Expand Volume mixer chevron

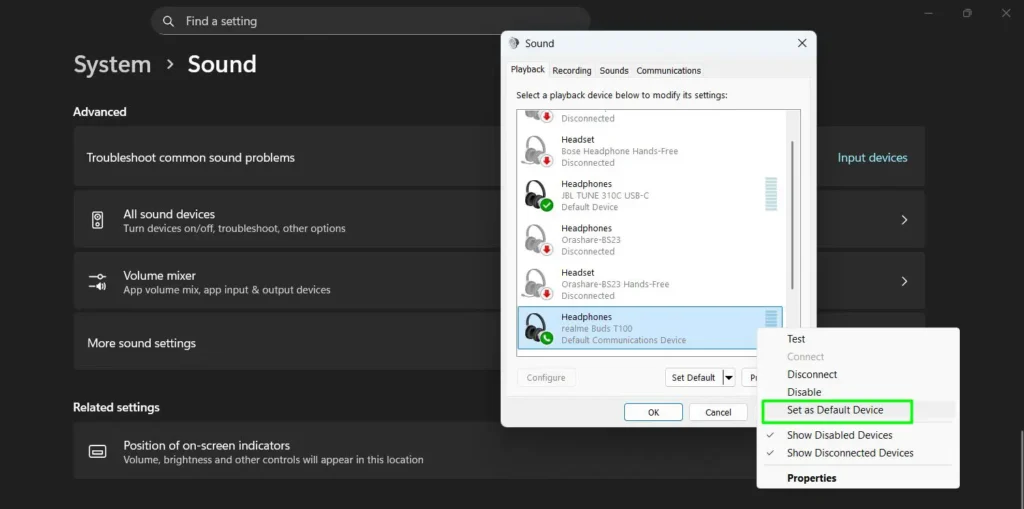[904, 282]
